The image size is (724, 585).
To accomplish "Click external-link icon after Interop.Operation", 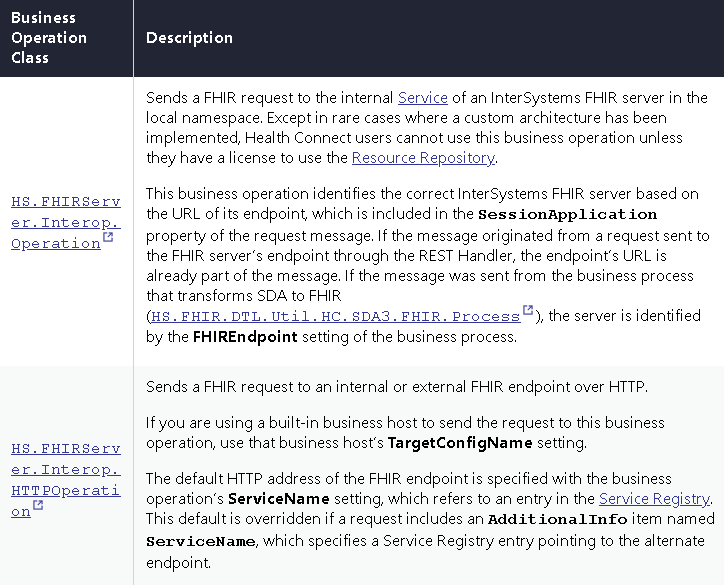I will point(108,239).
